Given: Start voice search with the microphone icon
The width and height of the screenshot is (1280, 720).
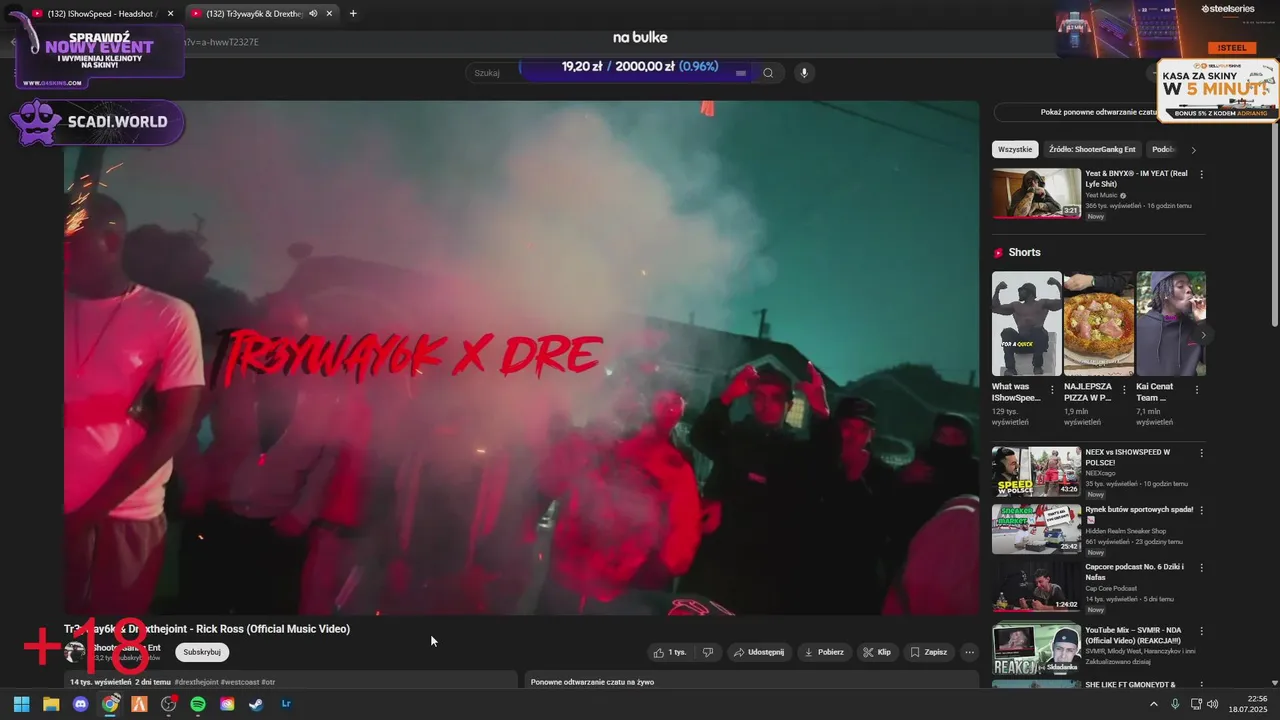Looking at the screenshot, I should 803,72.
